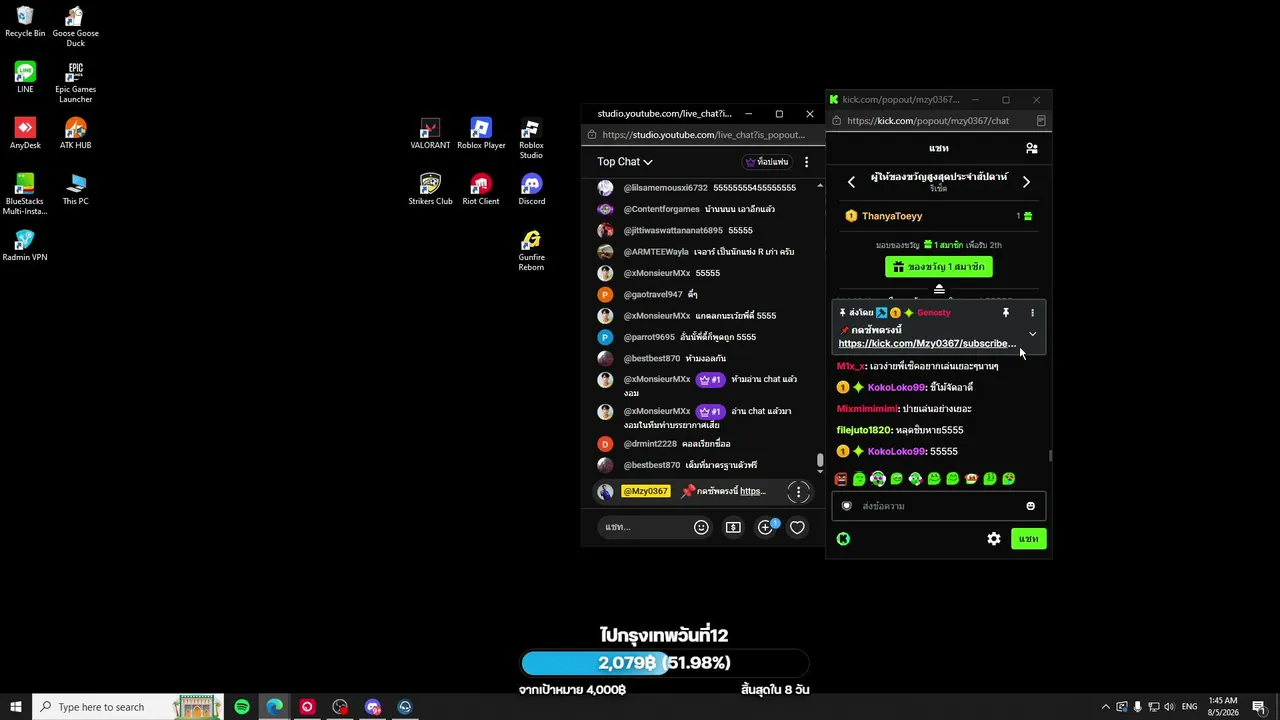Click filejuto1820 username in Kick chat
1280x720 pixels.
tap(864, 430)
